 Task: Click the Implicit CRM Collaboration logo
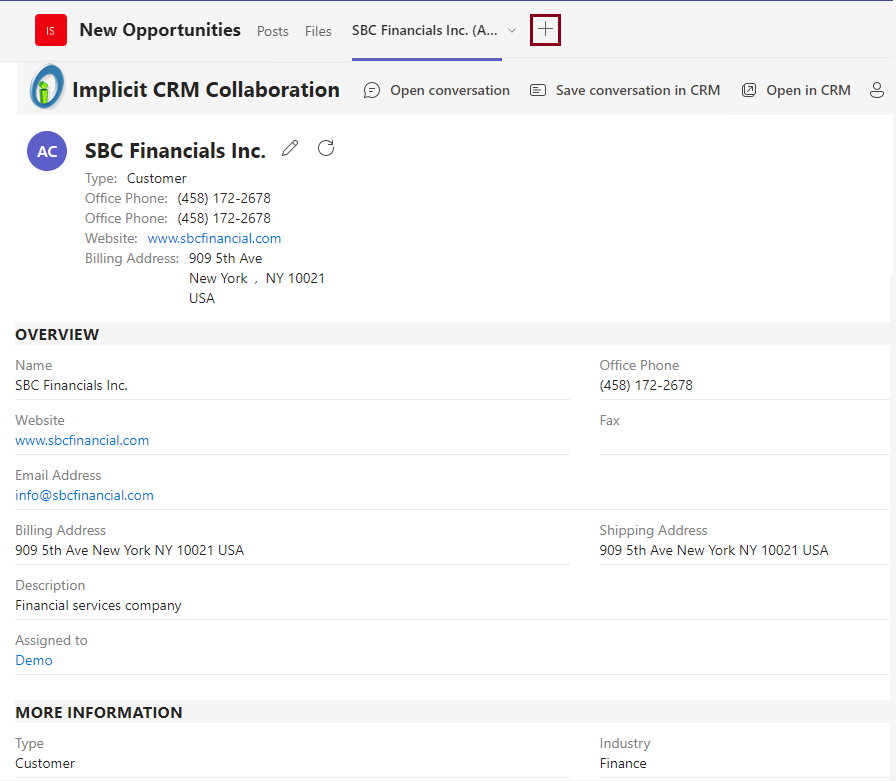47,88
